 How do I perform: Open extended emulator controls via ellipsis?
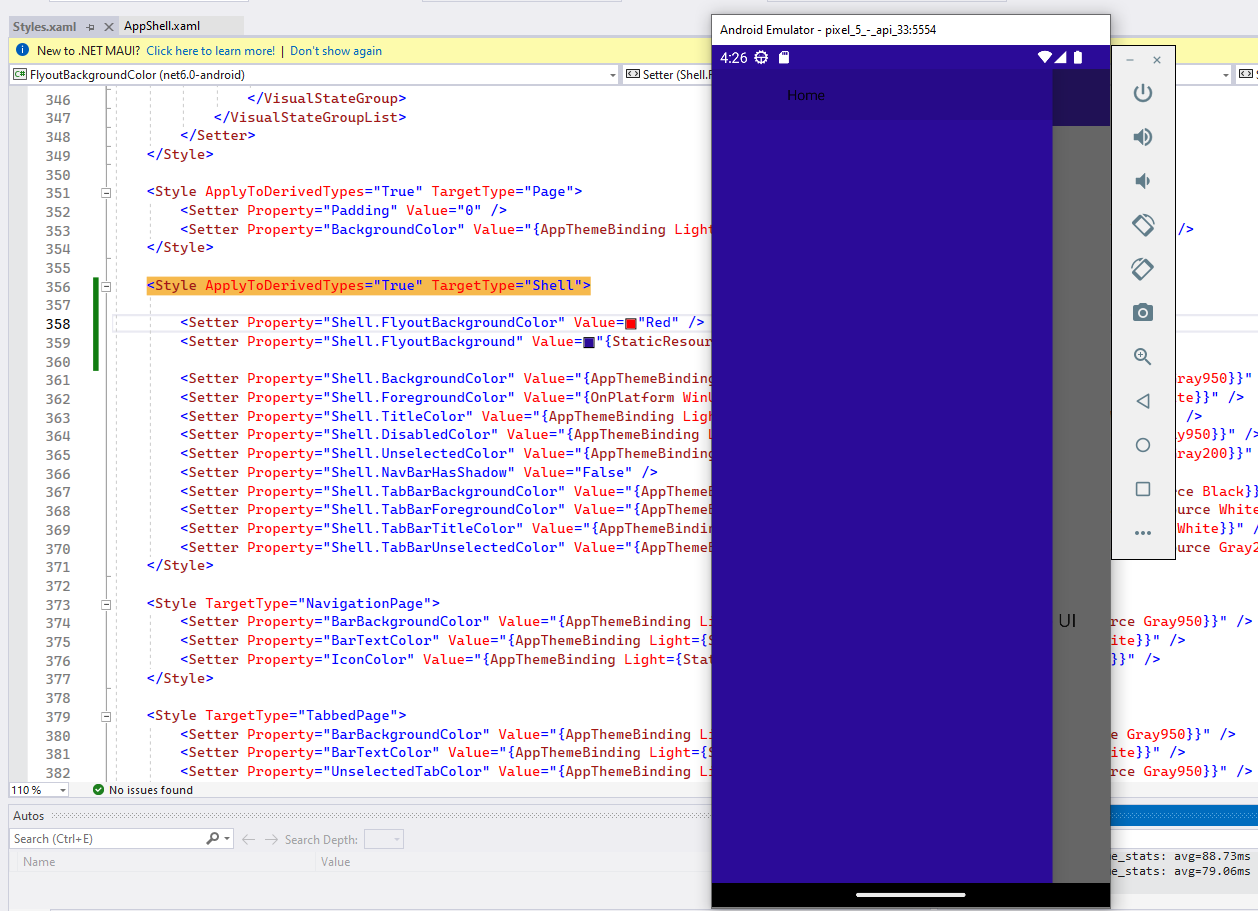coord(1143,532)
